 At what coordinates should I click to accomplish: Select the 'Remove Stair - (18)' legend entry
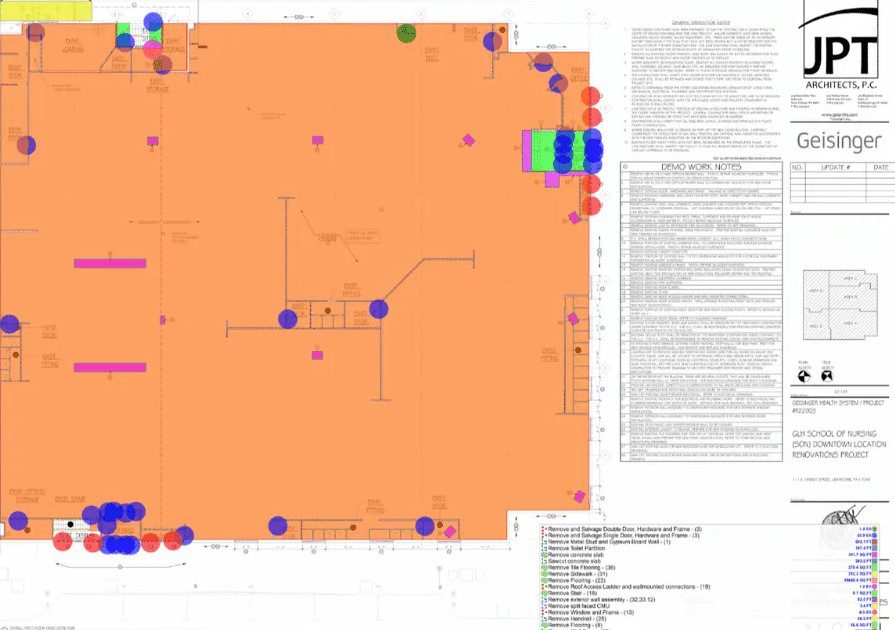(583, 593)
